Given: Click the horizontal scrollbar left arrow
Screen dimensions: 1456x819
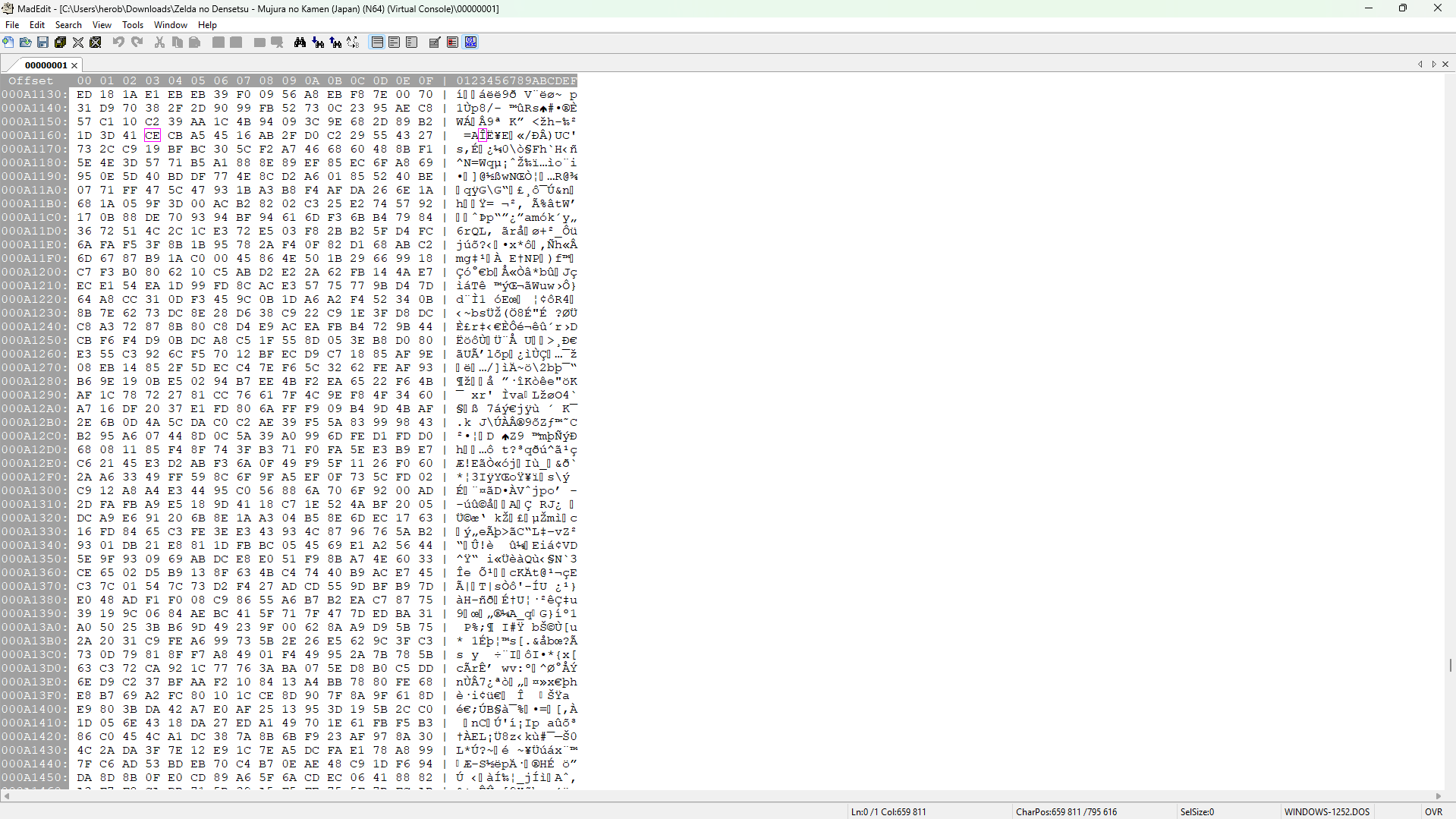Looking at the screenshot, I should (x=6, y=796).
